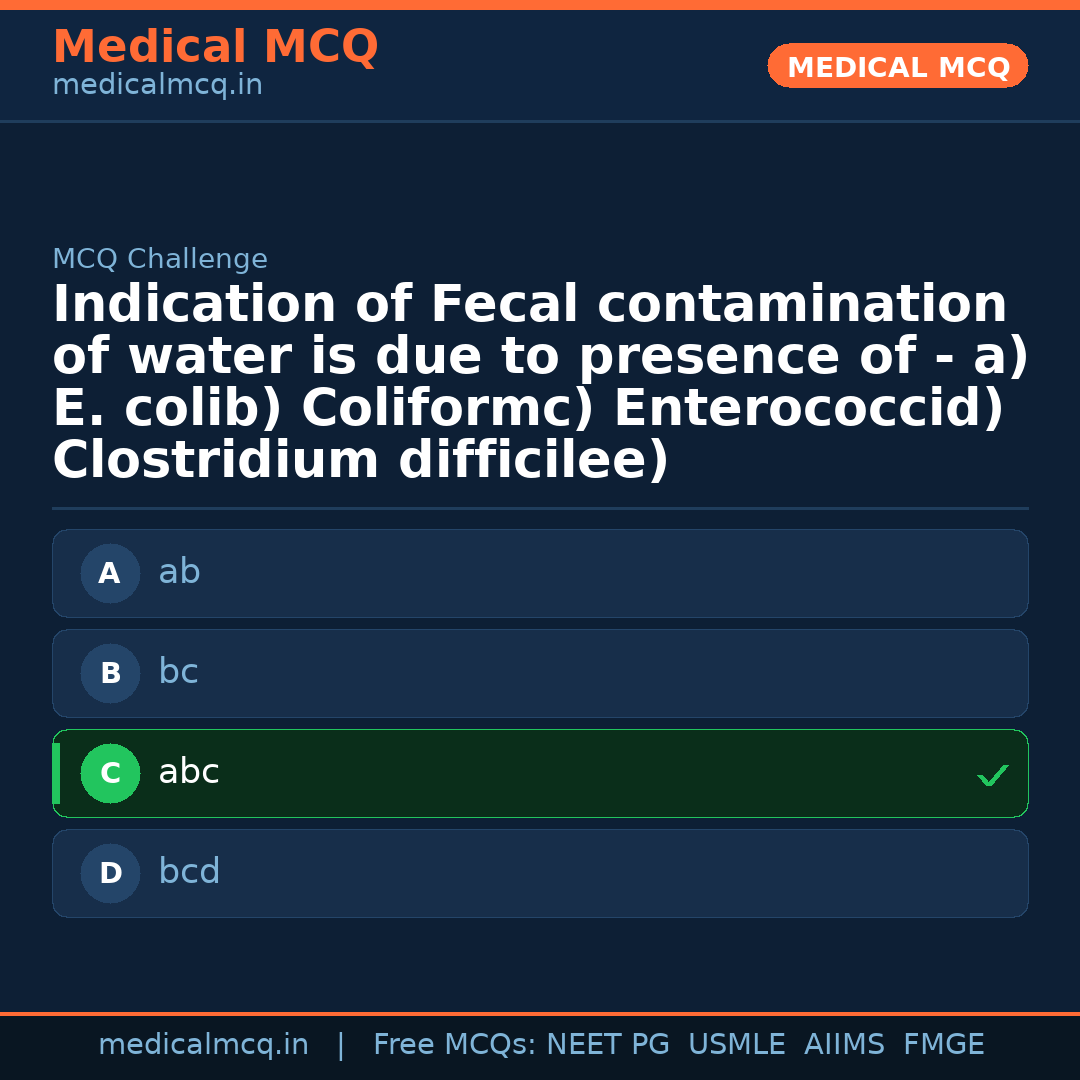1080x1080 pixels.
Task: Select the "ab" answer text
Action: 179,572
